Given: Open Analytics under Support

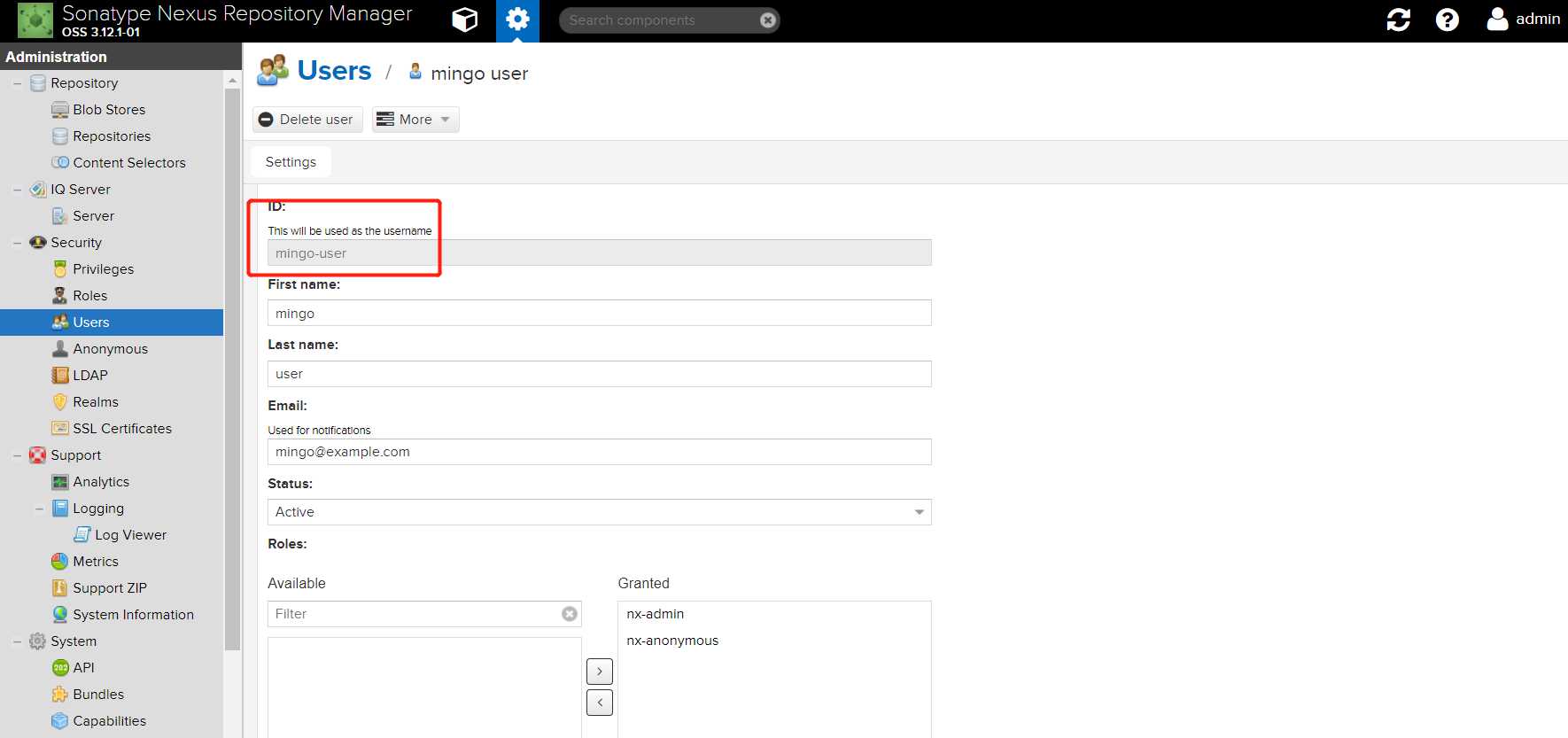Looking at the screenshot, I should [x=101, y=482].
